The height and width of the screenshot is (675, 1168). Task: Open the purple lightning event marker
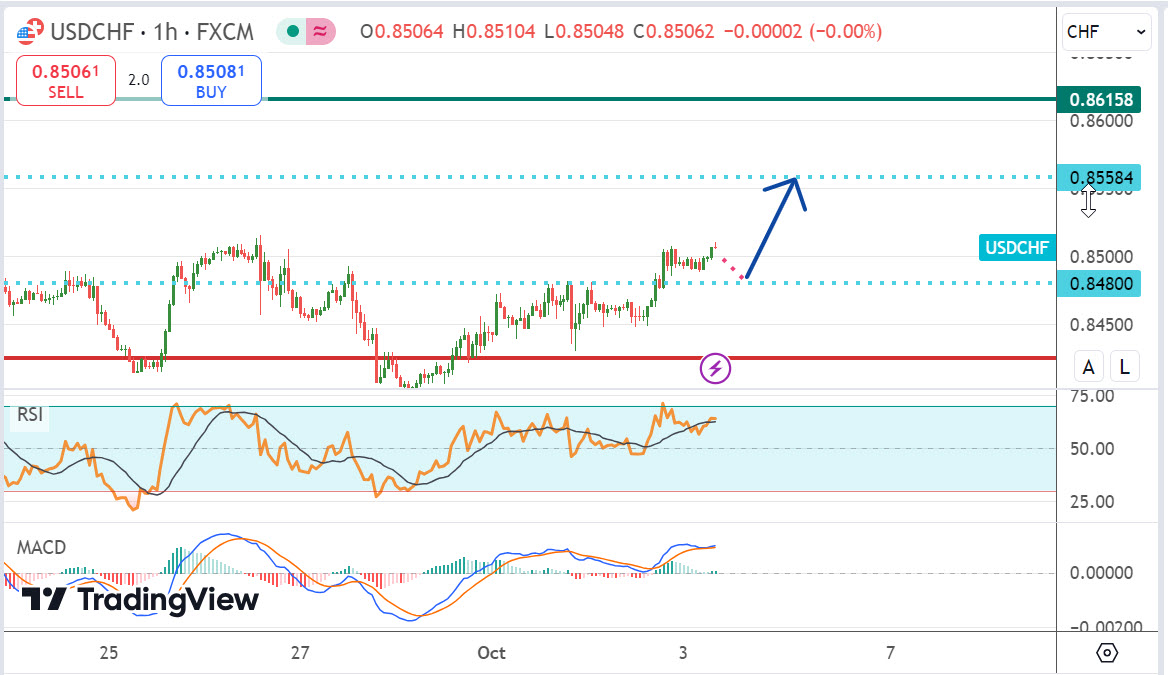pyautogui.click(x=716, y=368)
